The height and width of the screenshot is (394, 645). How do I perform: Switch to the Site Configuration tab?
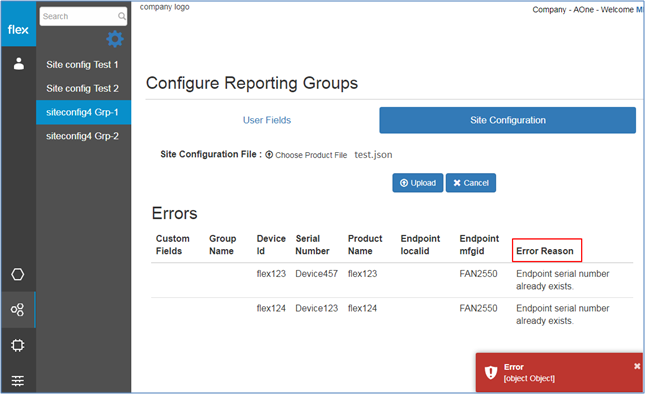pos(508,120)
